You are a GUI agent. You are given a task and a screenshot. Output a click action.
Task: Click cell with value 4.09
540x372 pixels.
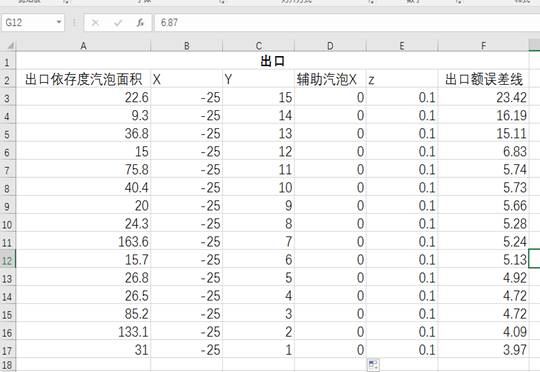[x=484, y=332]
